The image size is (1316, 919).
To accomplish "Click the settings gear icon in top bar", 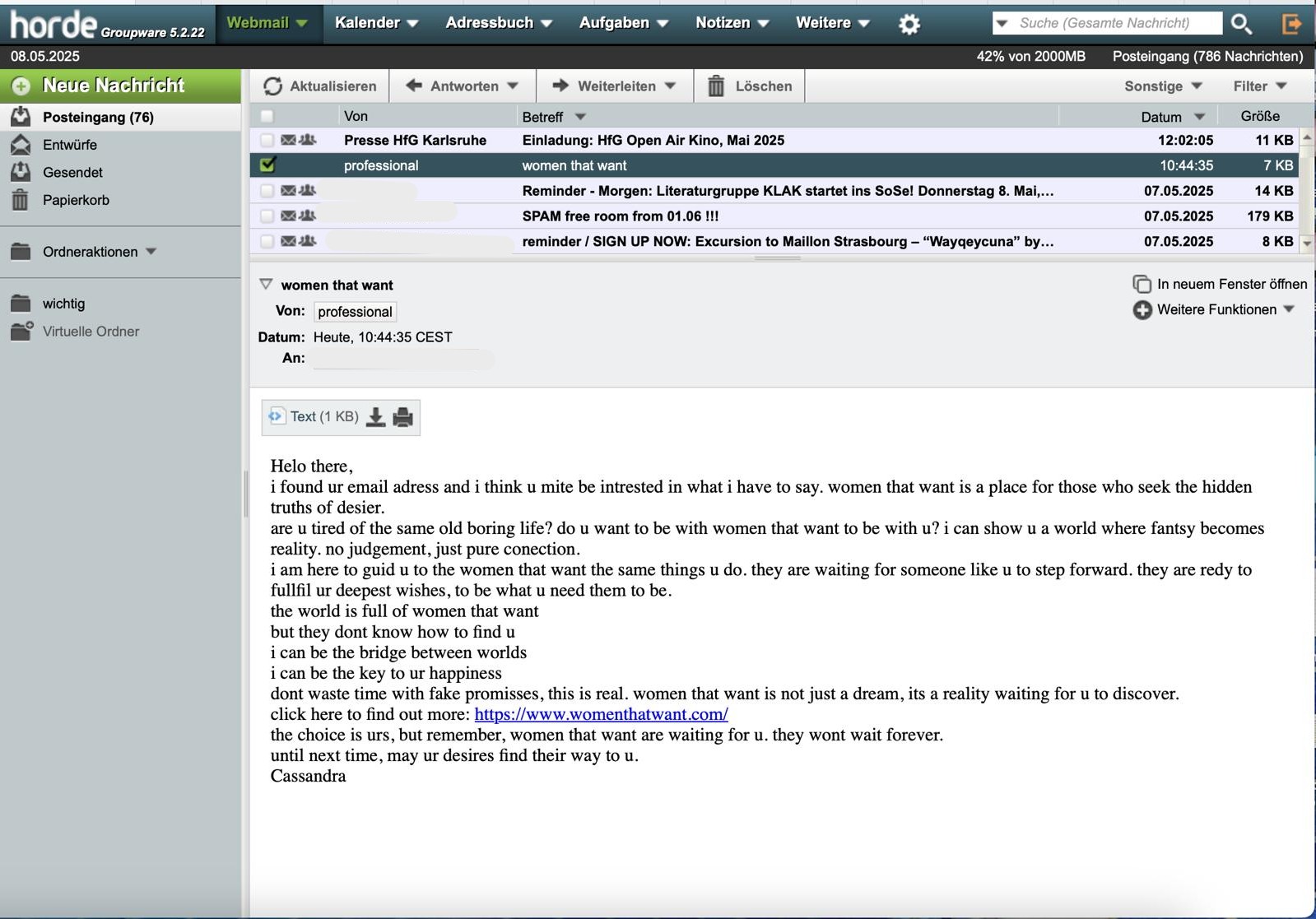I will 909,24.
